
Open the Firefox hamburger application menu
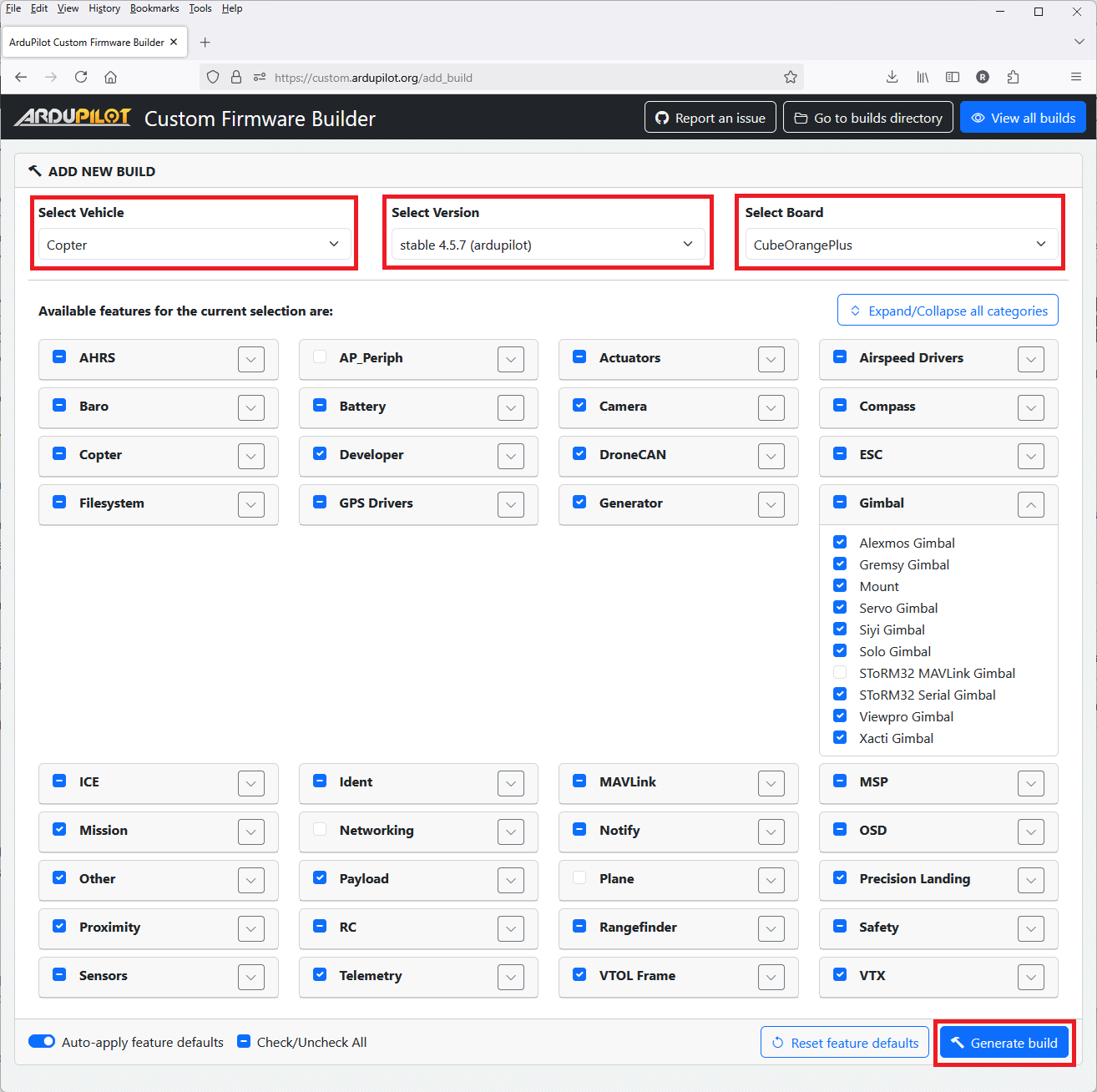pyautogui.click(x=1075, y=78)
